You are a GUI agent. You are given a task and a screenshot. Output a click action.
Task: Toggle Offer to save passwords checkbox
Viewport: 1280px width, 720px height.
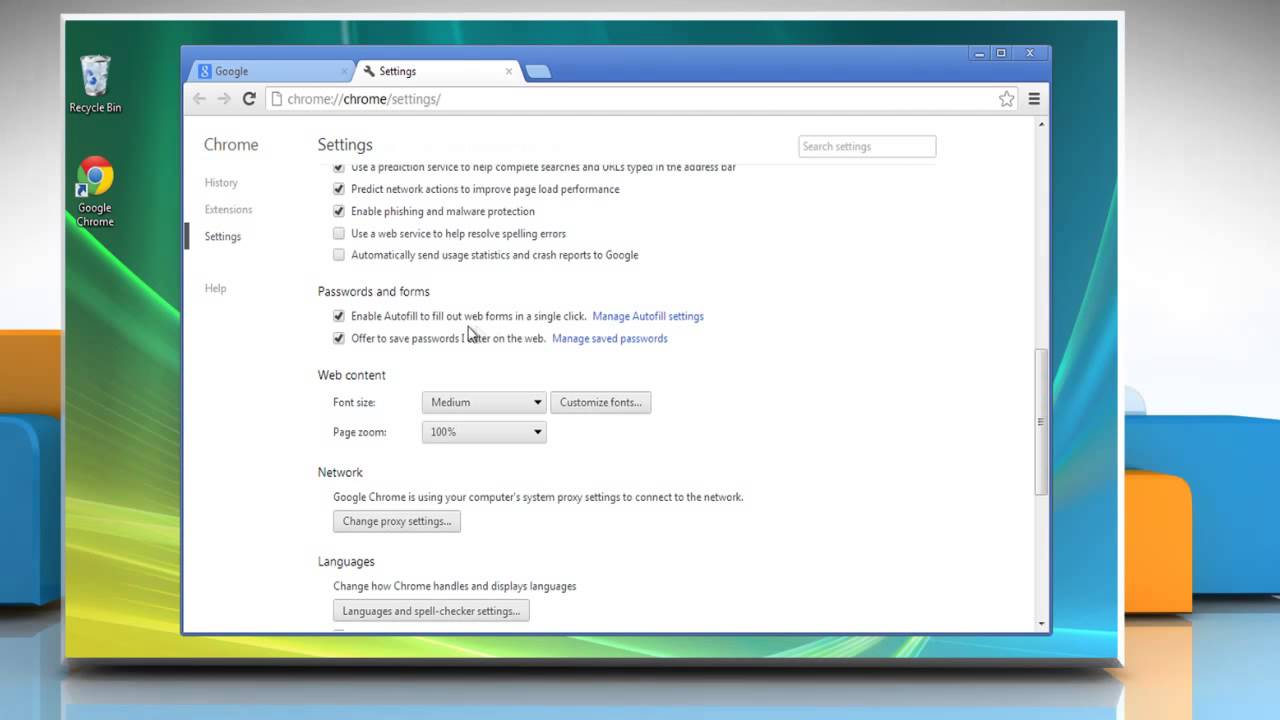[339, 338]
